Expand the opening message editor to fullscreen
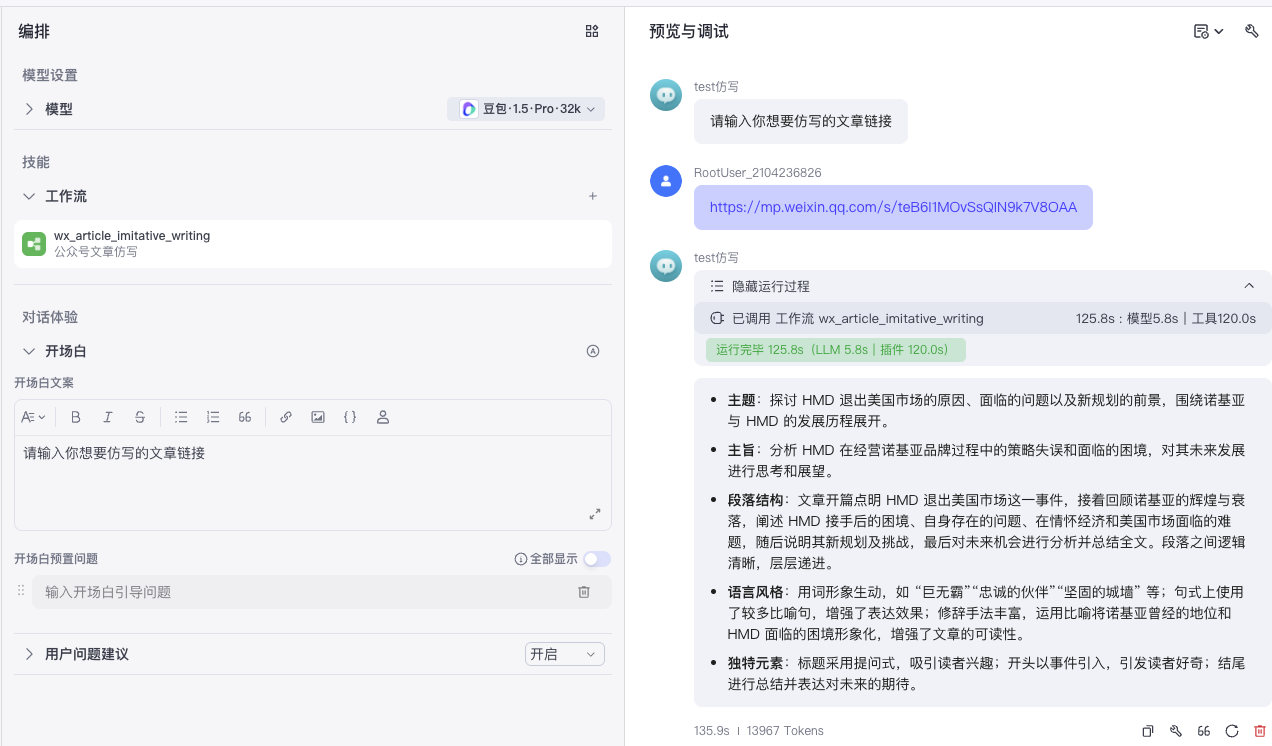 [595, 513]
